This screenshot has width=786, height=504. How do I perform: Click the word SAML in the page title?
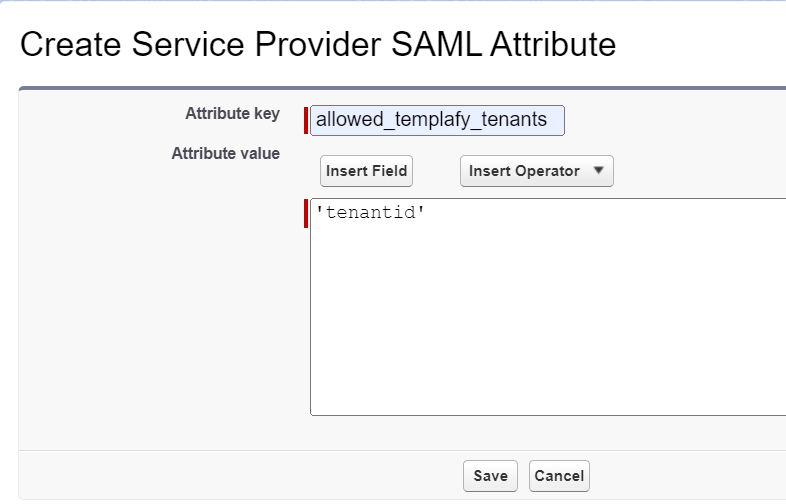point(436,44)
